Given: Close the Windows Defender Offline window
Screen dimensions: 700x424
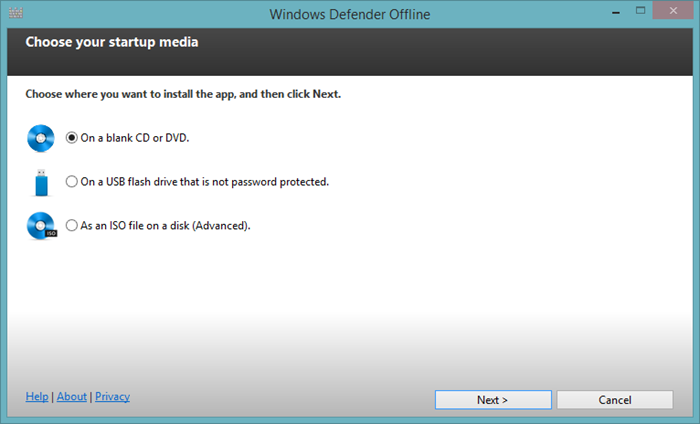Looking at the screenshot, I should point(673,11).
